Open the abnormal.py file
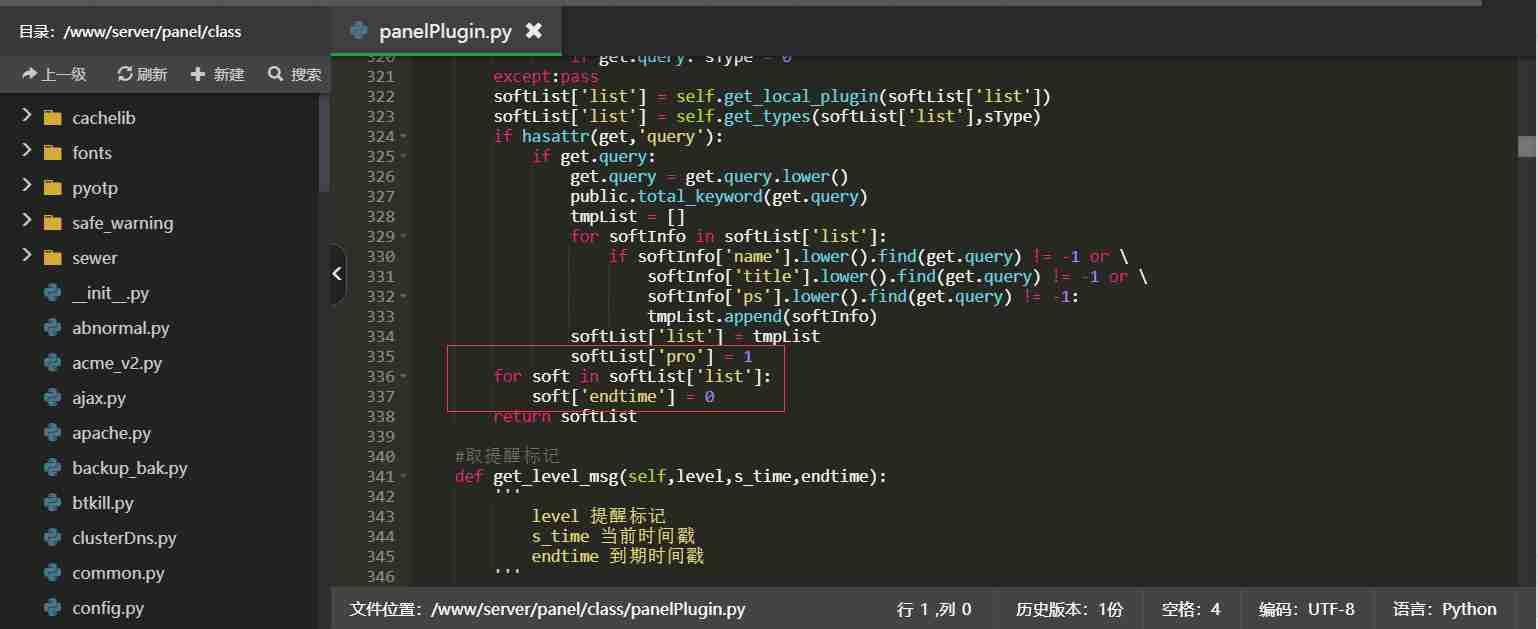The width and height of the screenshot is (1538, 629). pos(121,328)
